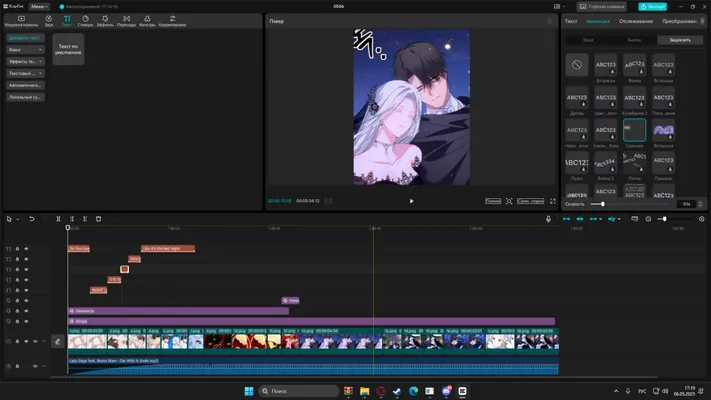The width and height of the screenshot is (711, 400).
Task: Click the fullscreen icon in the player
Action: 553,201
